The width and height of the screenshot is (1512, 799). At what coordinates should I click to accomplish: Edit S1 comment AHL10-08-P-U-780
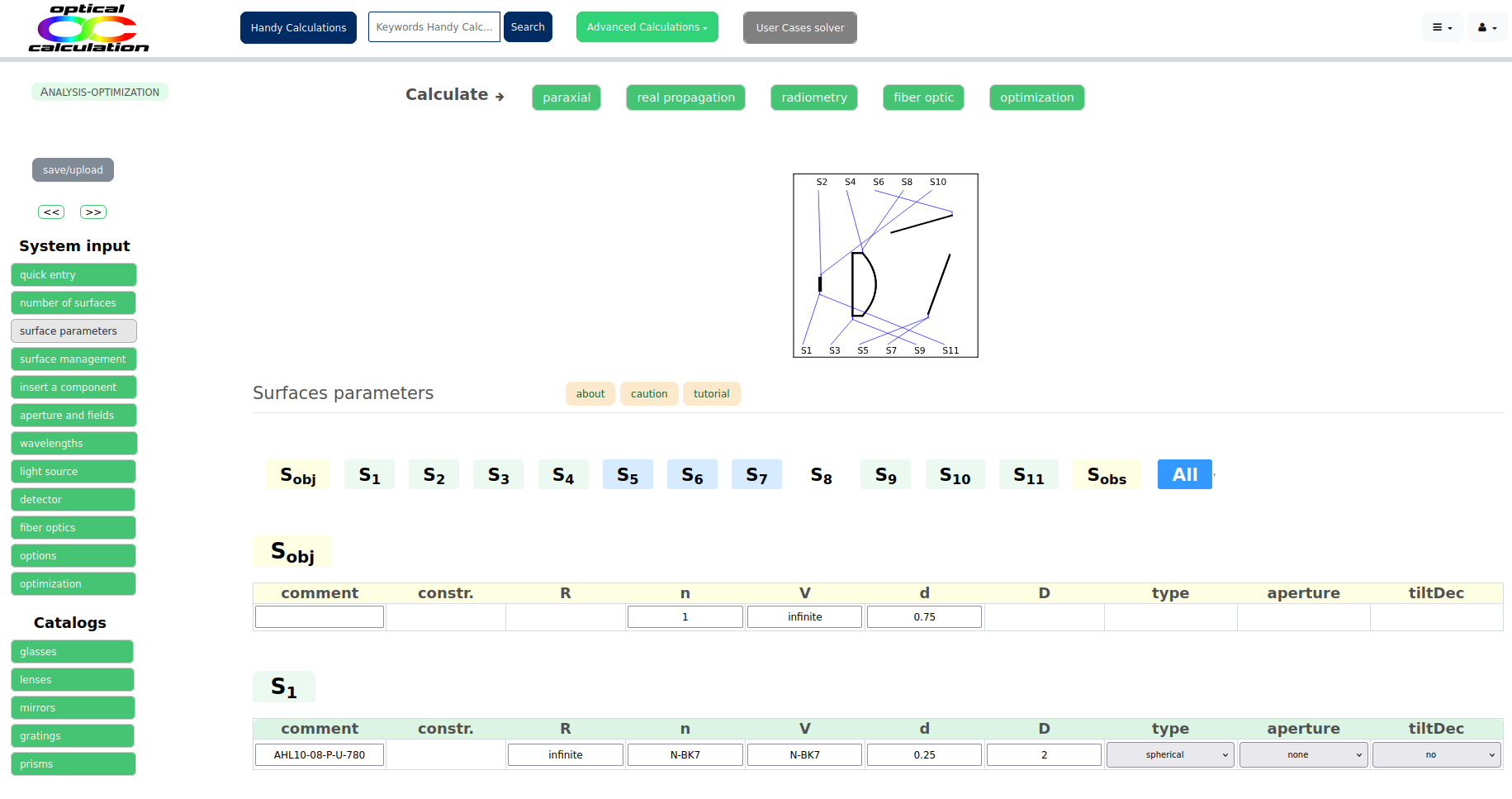pyautogui.click(x=320, y=754)
